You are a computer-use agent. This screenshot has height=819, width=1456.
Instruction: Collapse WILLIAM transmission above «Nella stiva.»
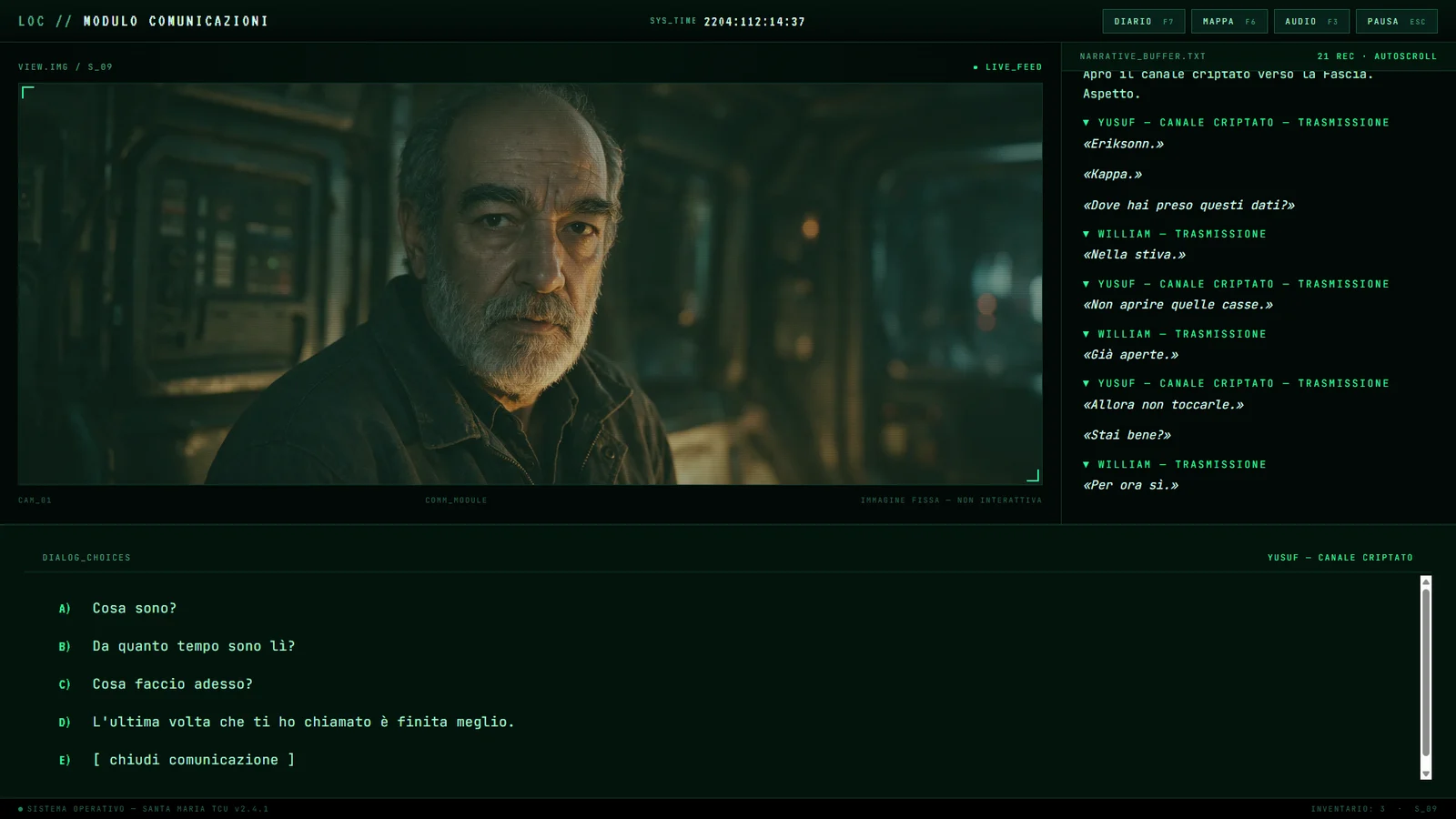pos(1086,234)
